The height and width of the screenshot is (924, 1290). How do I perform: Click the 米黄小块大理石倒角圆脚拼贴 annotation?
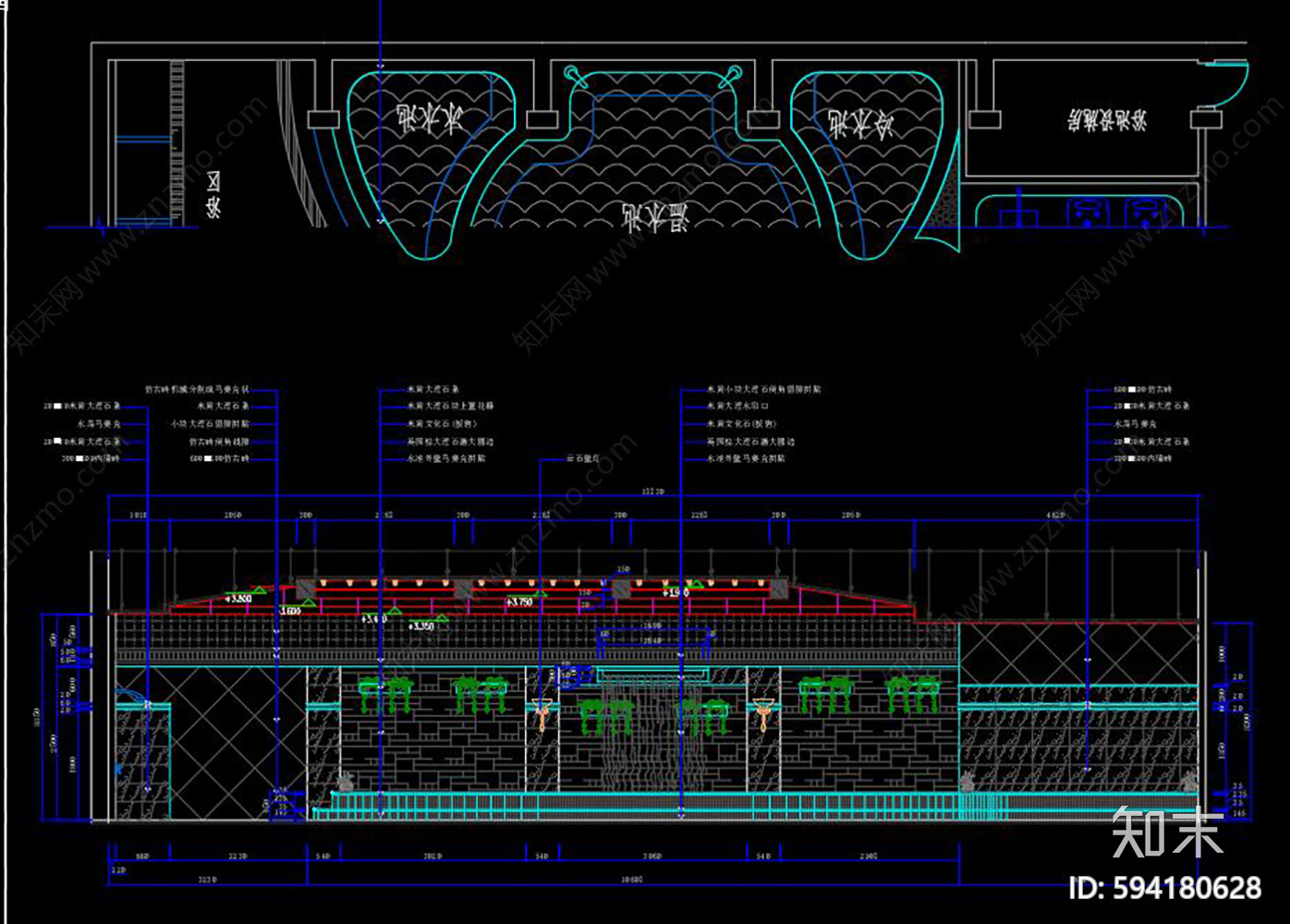764,390
